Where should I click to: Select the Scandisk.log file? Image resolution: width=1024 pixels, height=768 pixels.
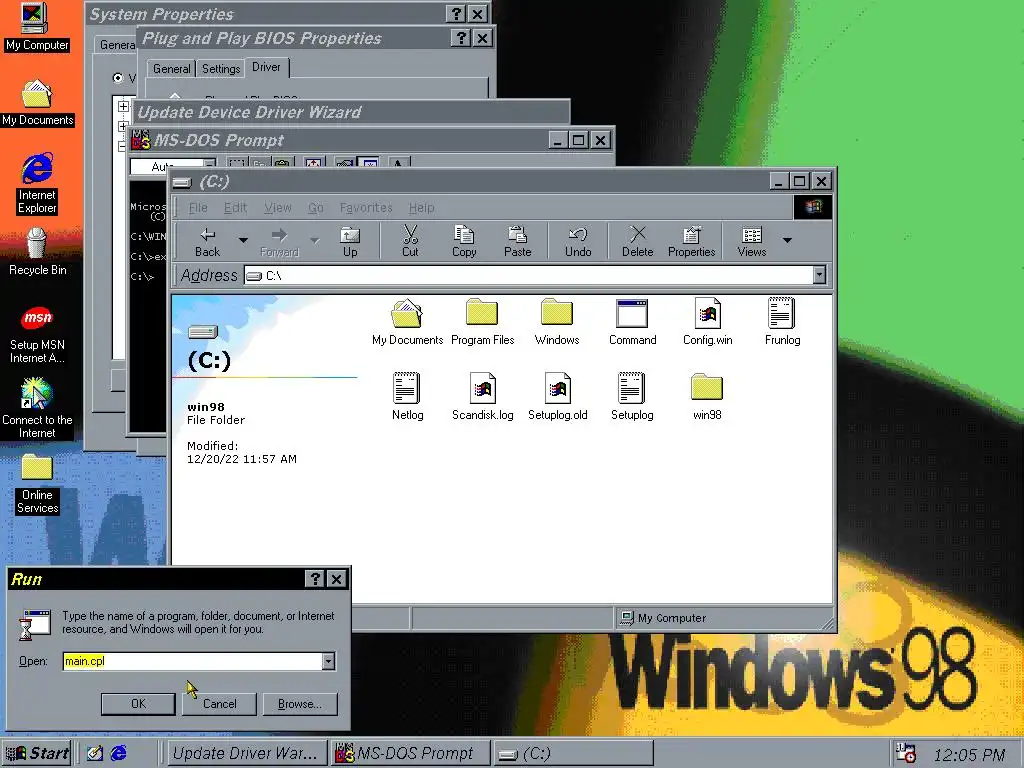click(483, 397)
